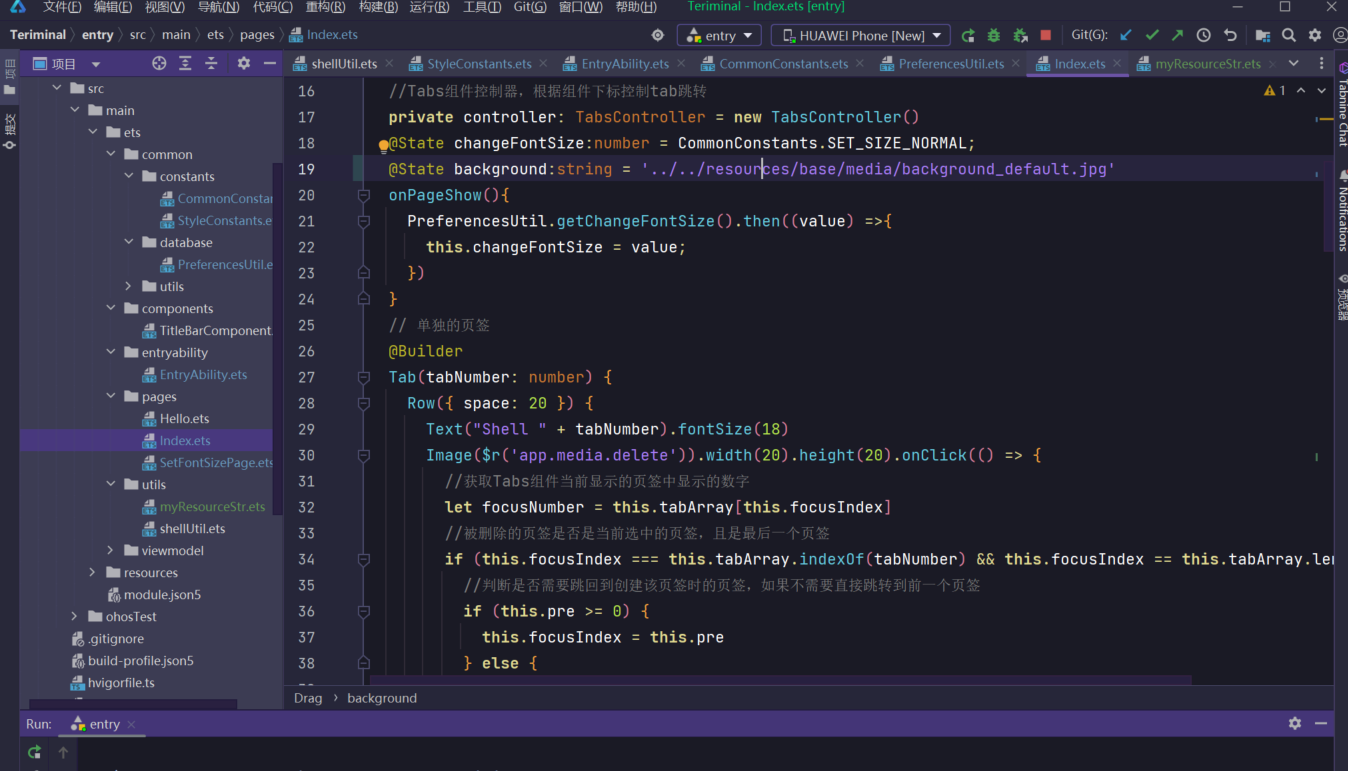The height and width of the screenshot is (771, 1348).
Task: Close the Index.ets editor tab
Action: coord(1118,64)
